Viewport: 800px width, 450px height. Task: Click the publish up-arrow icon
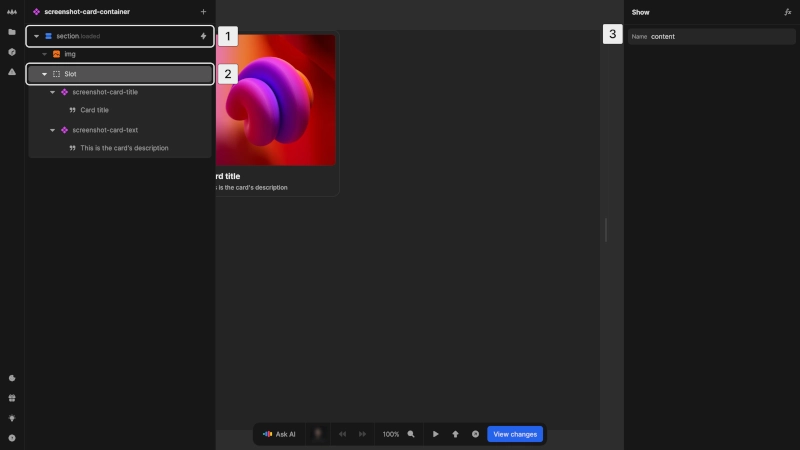[x=455, y=434]
